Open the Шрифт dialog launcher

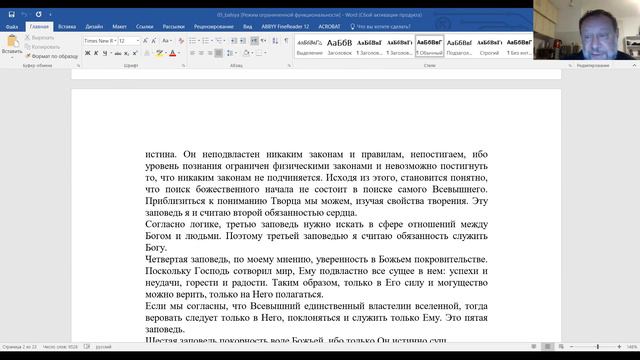click(183, 65)
